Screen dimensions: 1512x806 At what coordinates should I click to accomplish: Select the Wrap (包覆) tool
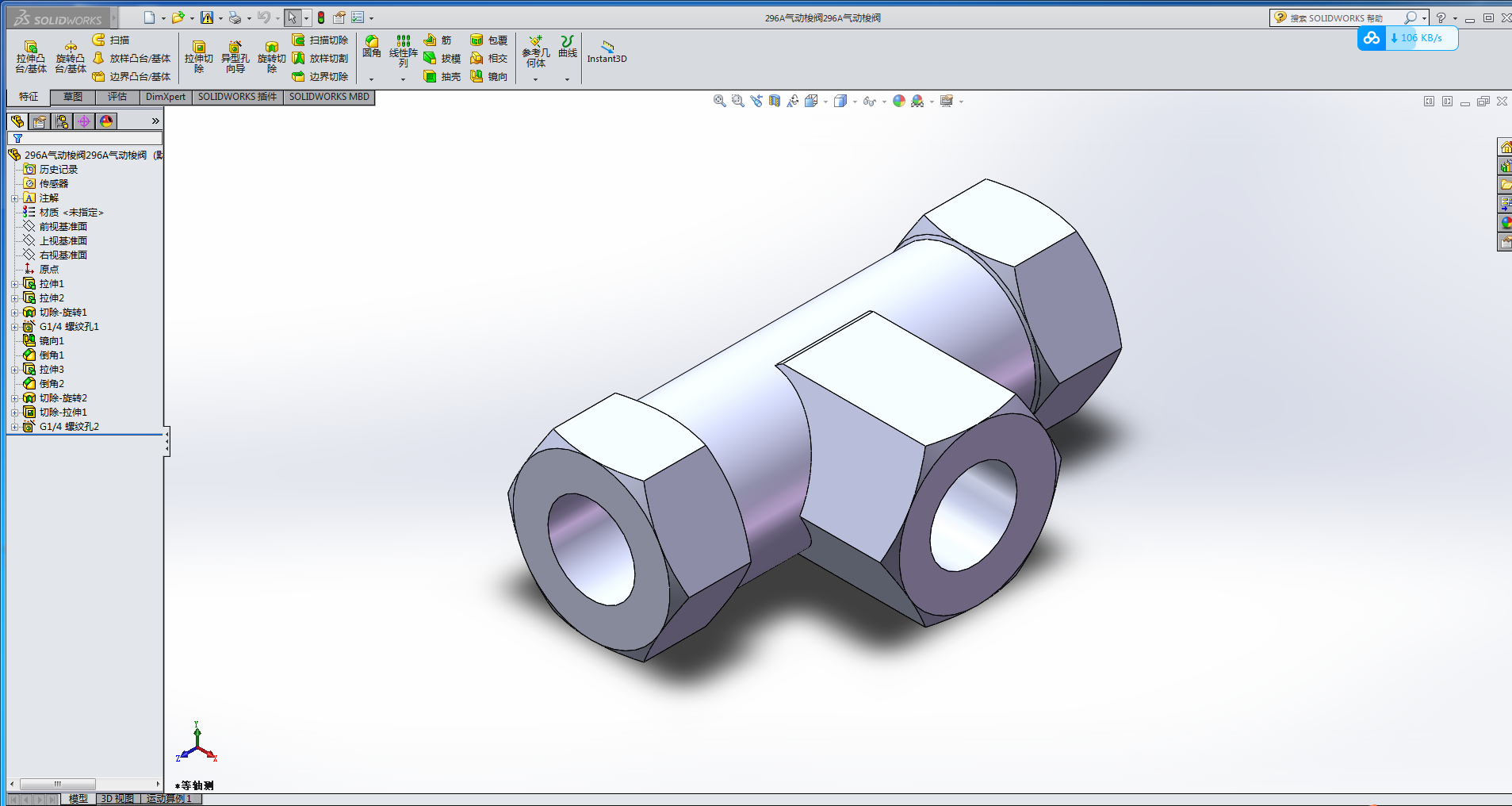coord(488,40)
